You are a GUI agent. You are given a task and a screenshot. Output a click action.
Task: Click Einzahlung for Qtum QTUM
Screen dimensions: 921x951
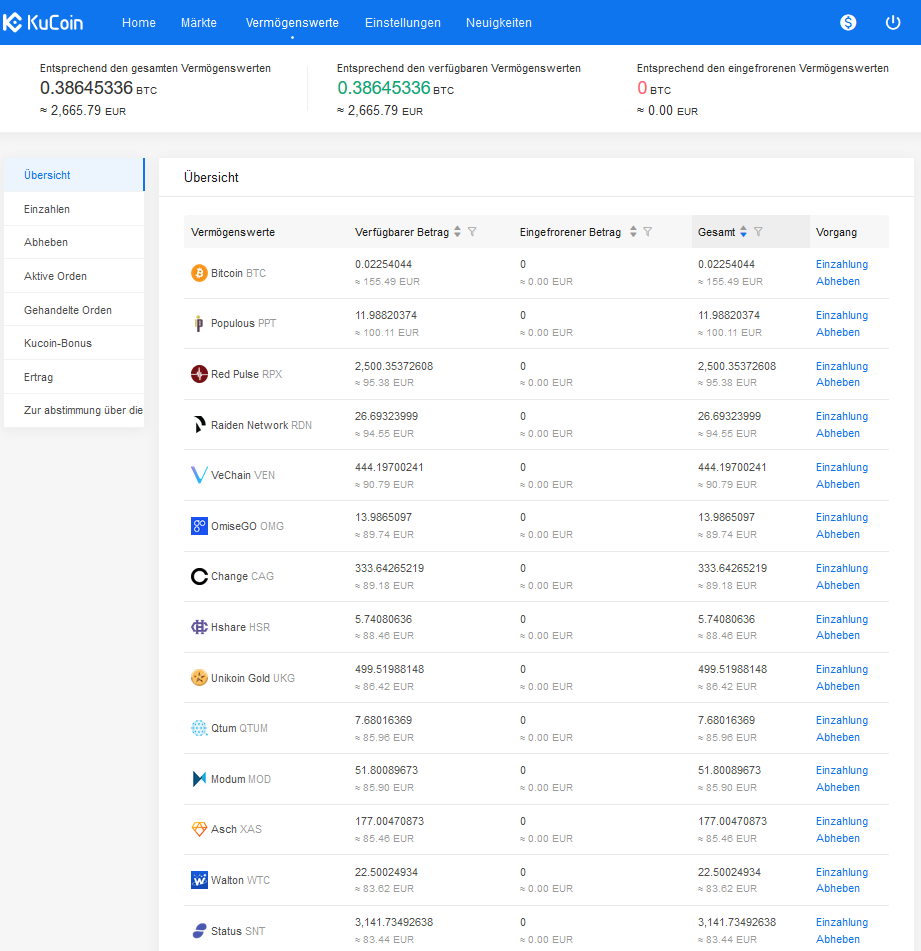coord(842,721)
